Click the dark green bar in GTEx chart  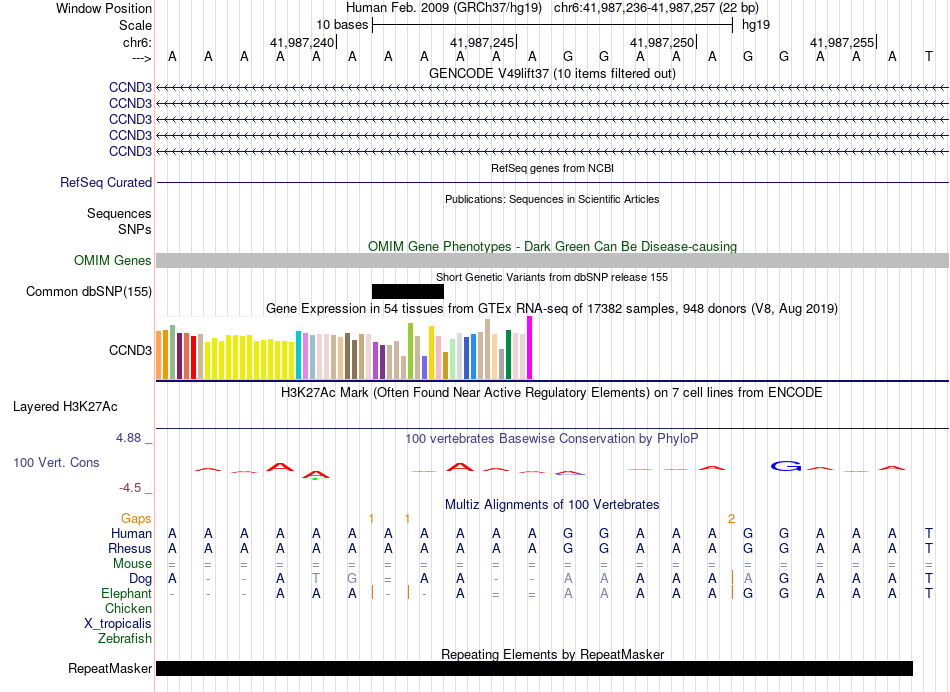[x=508, y=354]
